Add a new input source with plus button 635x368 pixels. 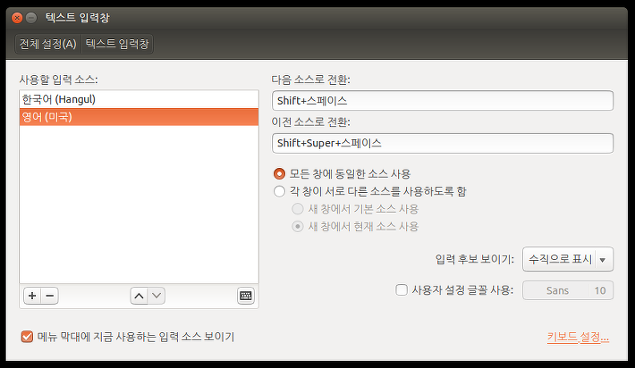[x=32, y=296]
